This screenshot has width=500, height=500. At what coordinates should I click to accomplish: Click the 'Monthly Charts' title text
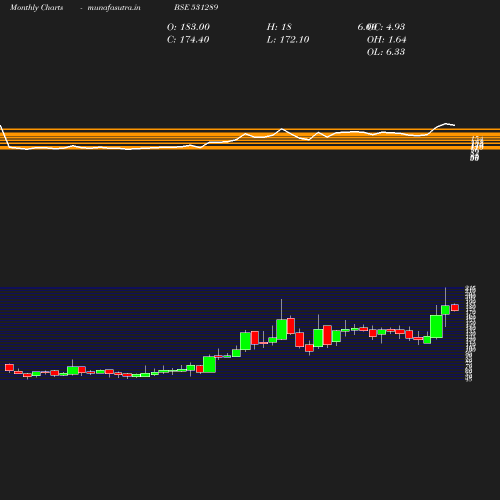tap(36, 8)
